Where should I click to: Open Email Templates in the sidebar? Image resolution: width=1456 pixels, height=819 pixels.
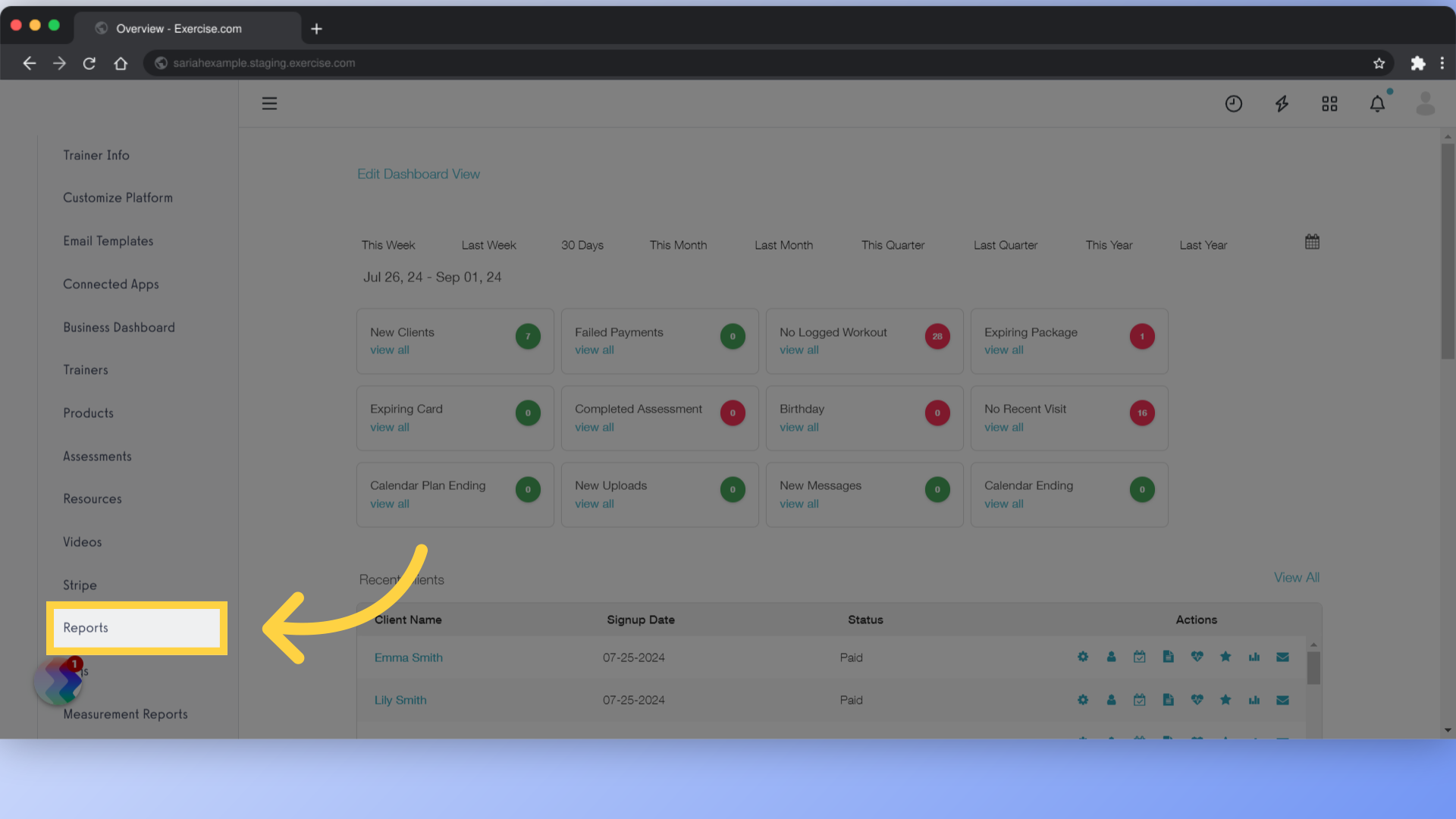click(x=108, y=241)
